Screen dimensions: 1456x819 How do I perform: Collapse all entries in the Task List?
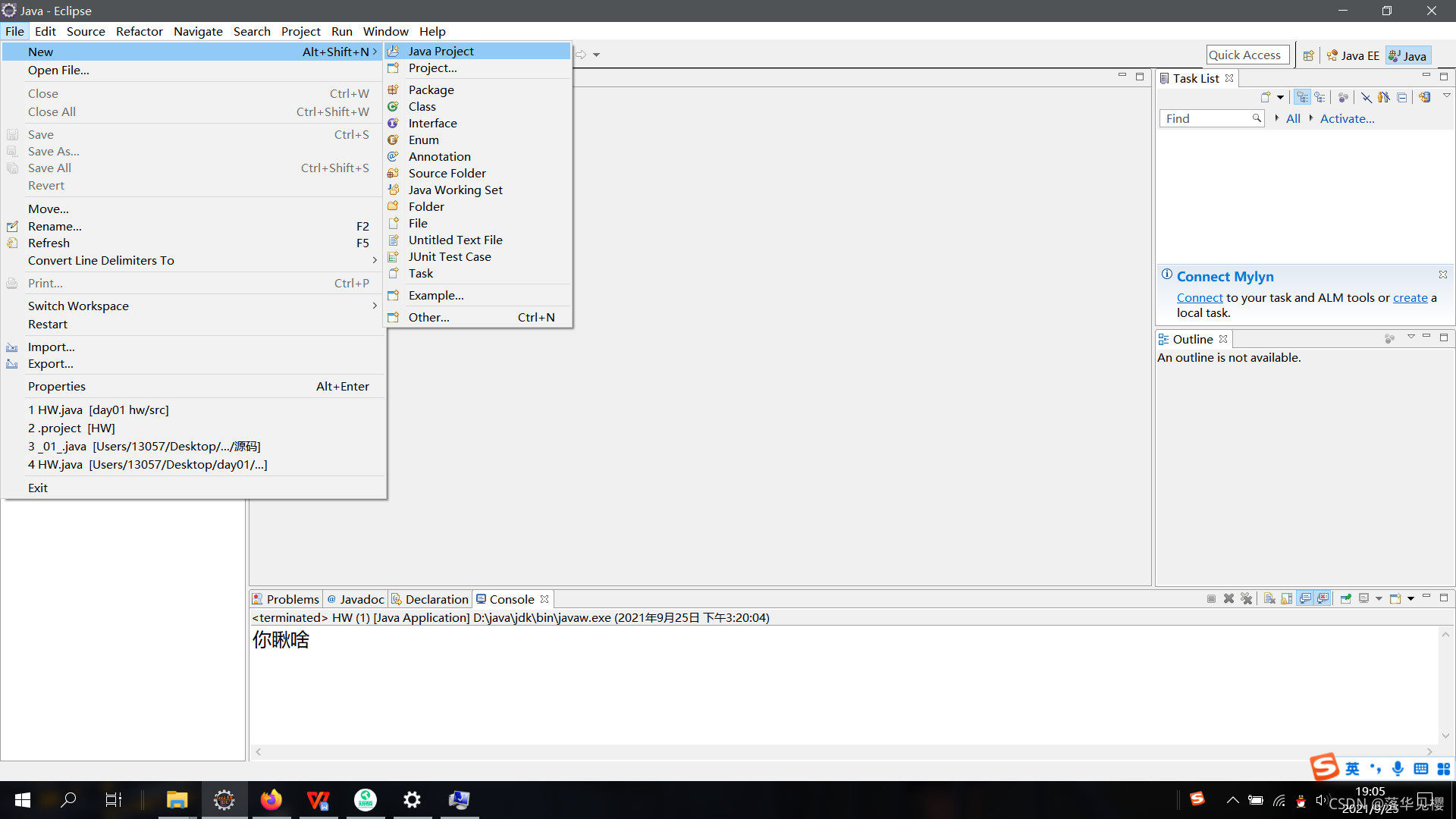[x=1403, y=97]
